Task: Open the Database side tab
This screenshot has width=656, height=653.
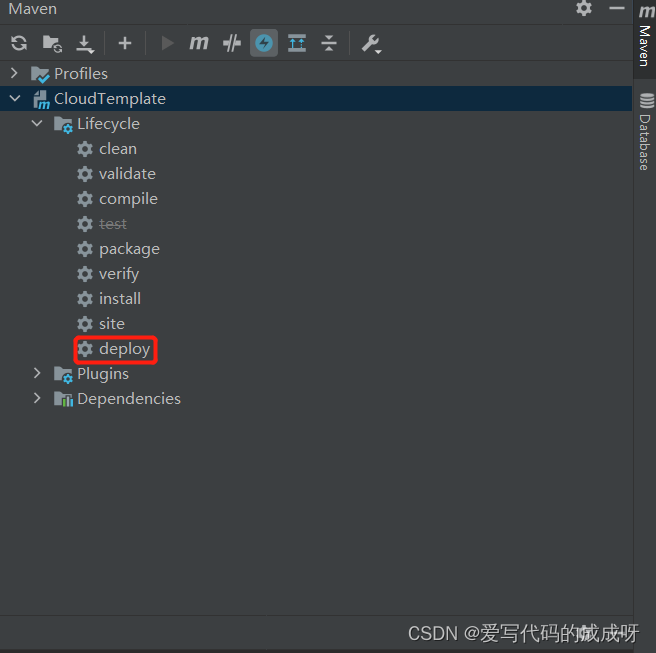Action: (x=645, y=131)
